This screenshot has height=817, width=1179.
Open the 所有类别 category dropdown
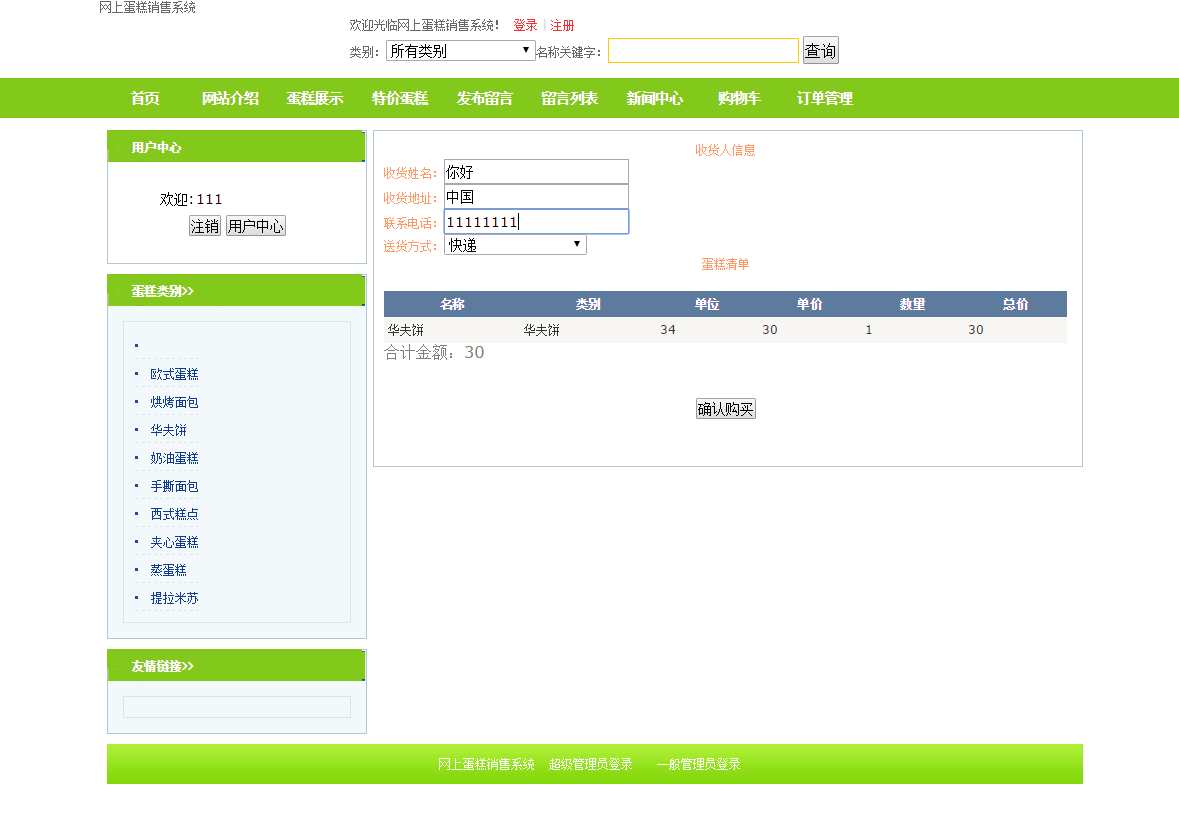pyautogui.click(x=460, y=51)
